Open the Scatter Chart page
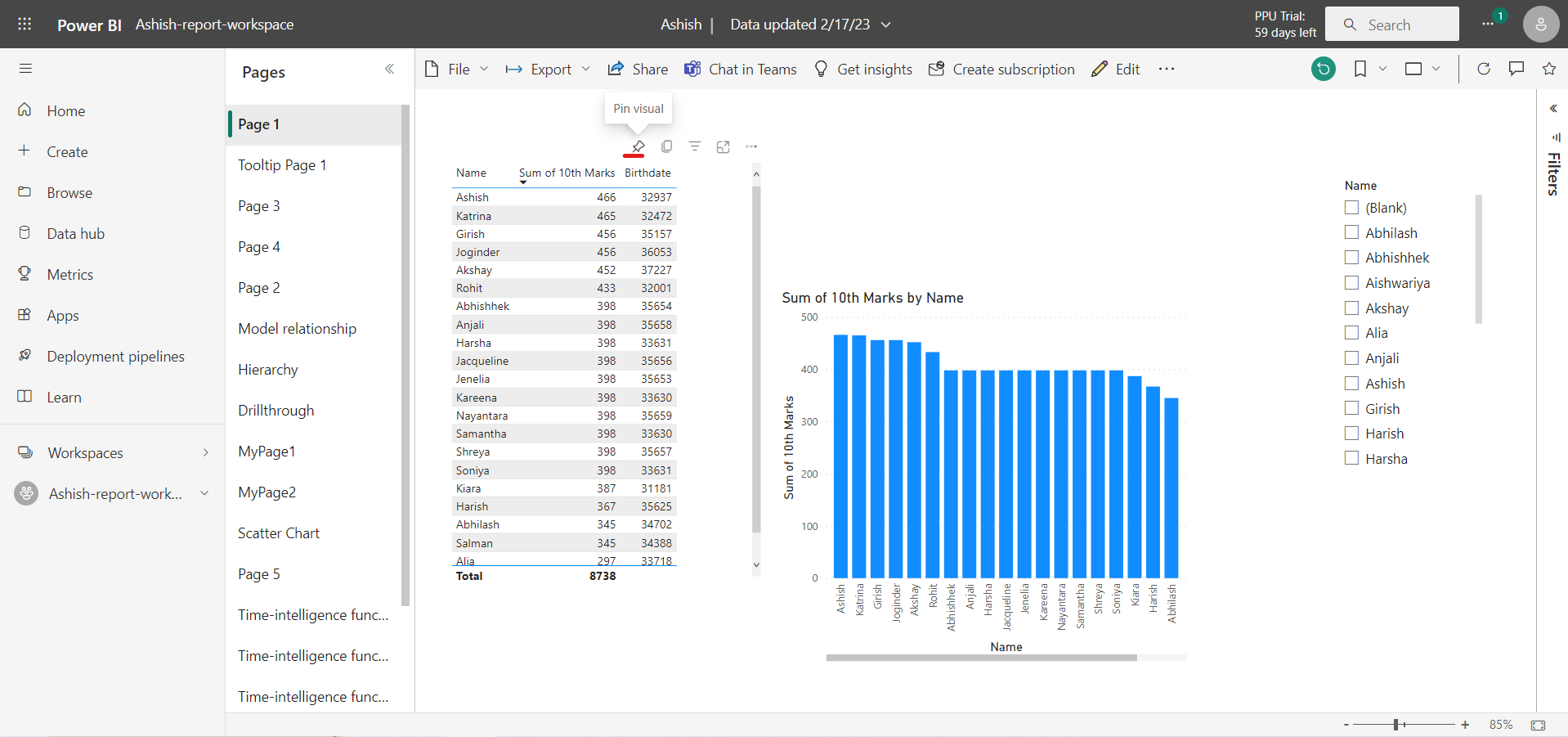The image size is (1568, 737). pyautogui.click(x=279, y=533)
